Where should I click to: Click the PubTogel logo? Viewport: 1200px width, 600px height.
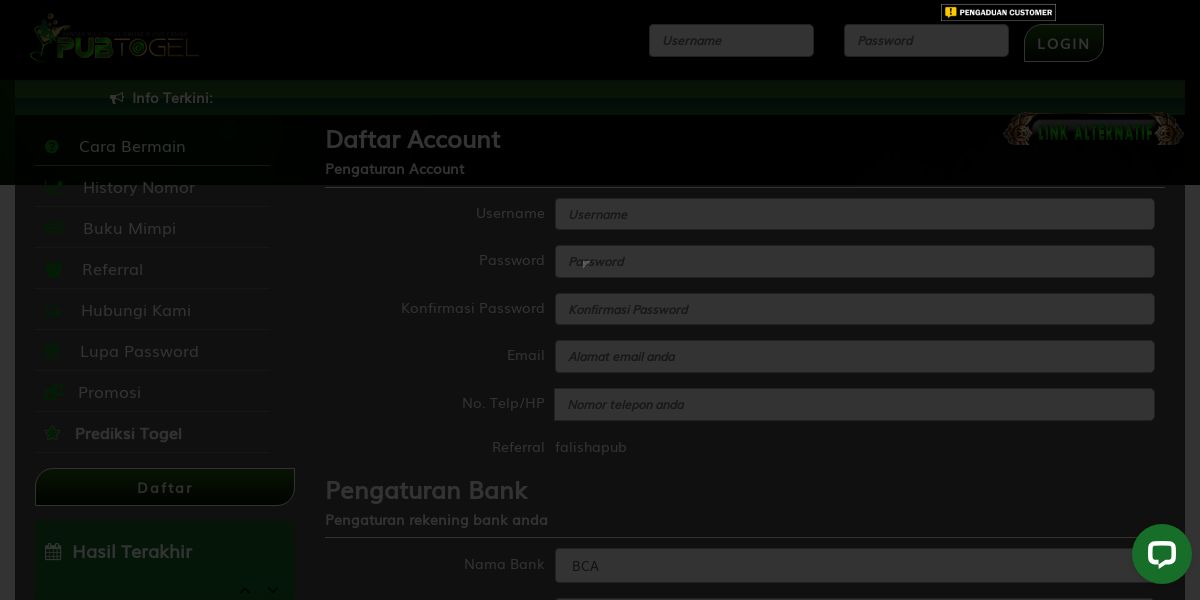(114, 38)
